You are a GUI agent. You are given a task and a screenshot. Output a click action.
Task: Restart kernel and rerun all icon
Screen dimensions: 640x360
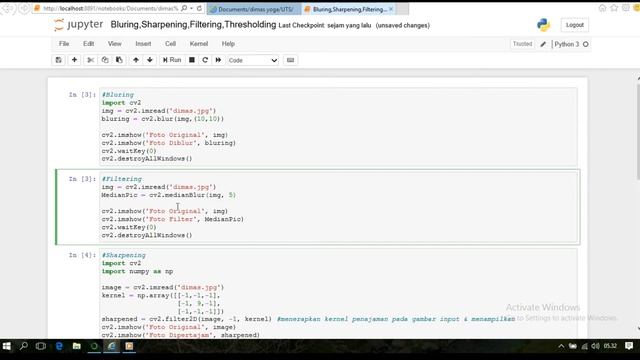click(x=218, y=60)
